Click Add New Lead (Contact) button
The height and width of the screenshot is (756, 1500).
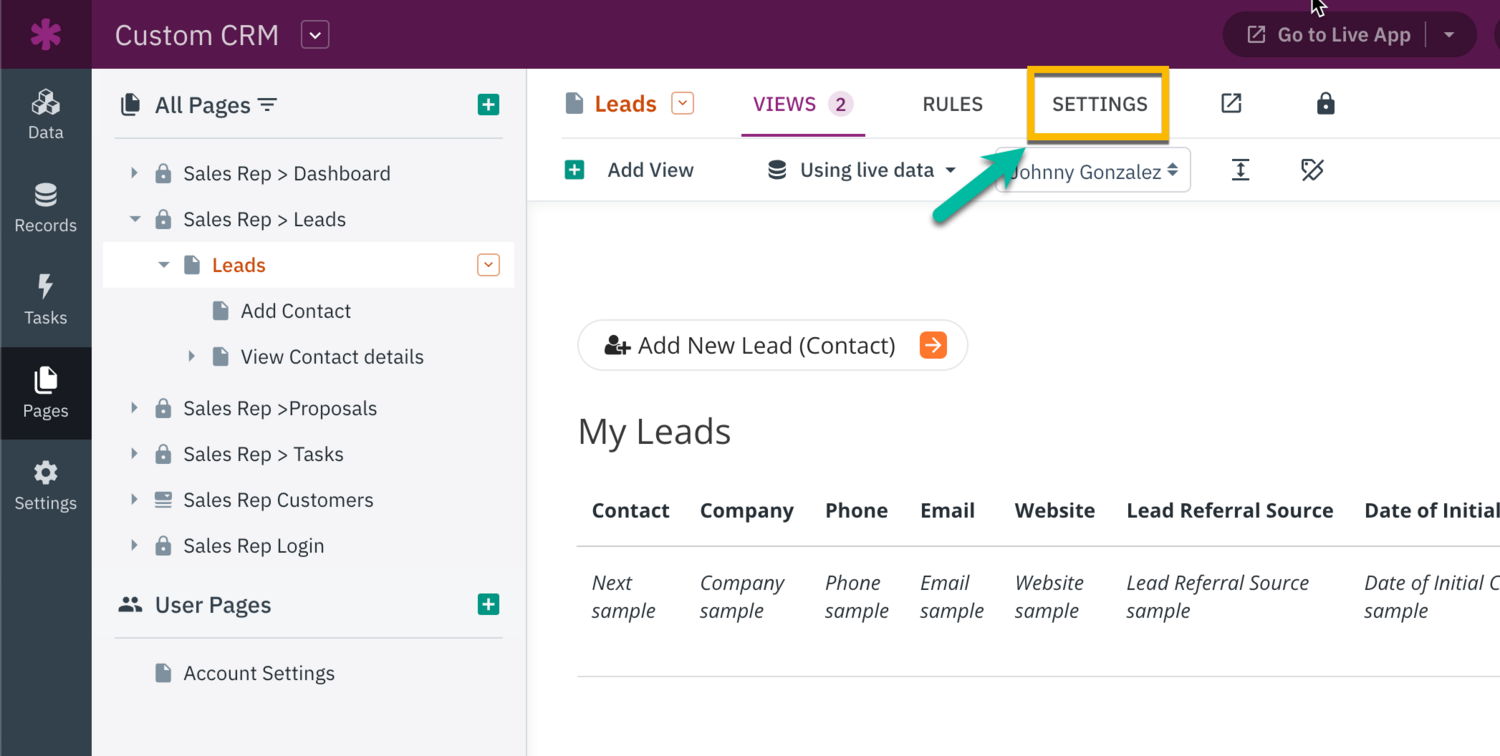(x=772, y=346)
